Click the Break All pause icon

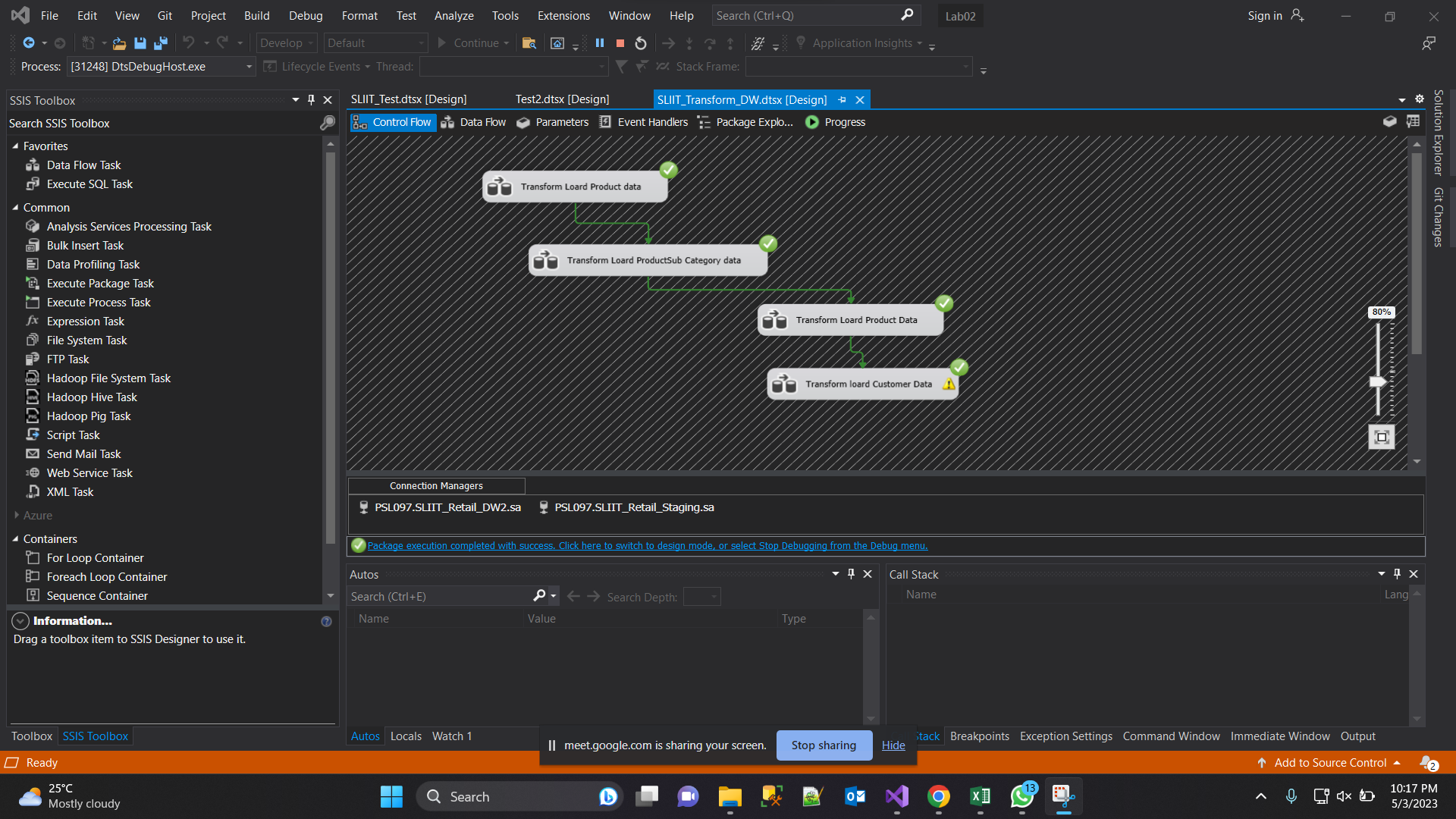tap(600, 43)
